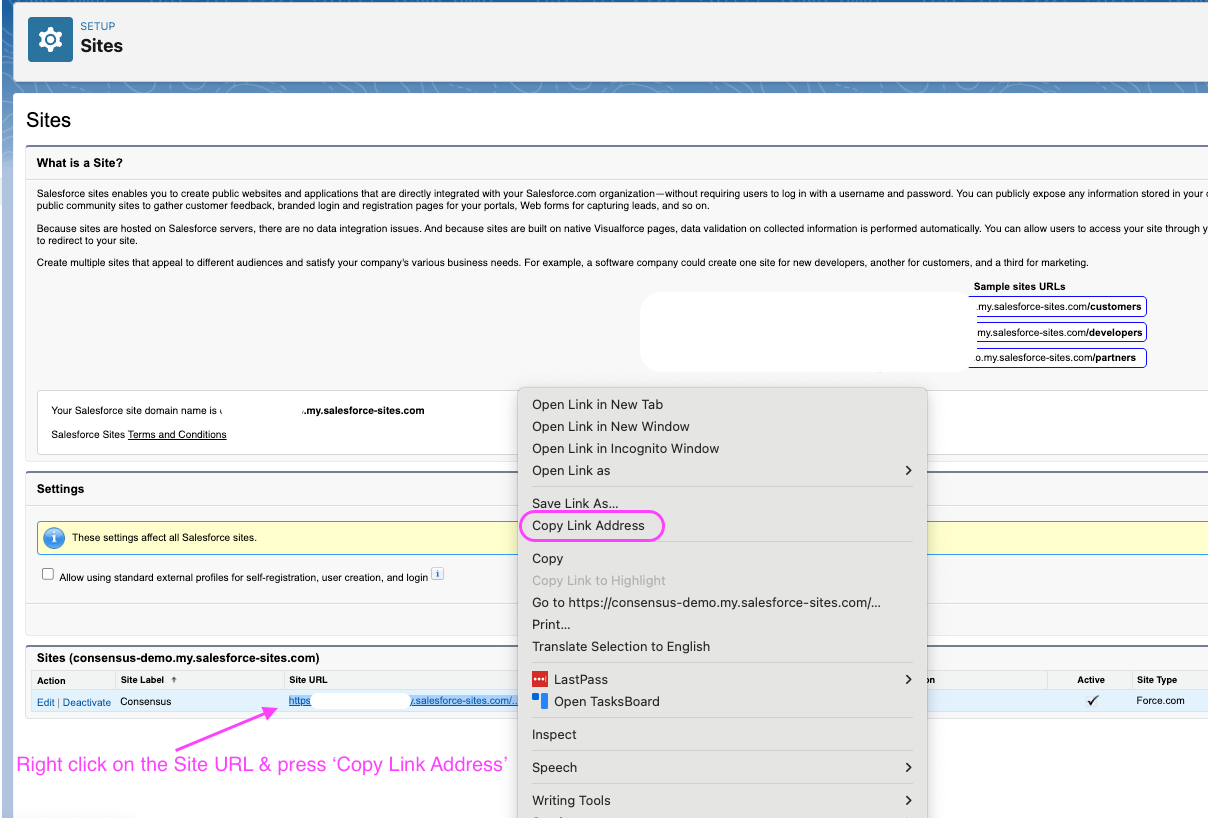Image resolution: width=1208 pixels, height=818 pixels.
Task: Click the TasksBoard icon in context menu
Action: pyautogui.click(x=540, y=701)
